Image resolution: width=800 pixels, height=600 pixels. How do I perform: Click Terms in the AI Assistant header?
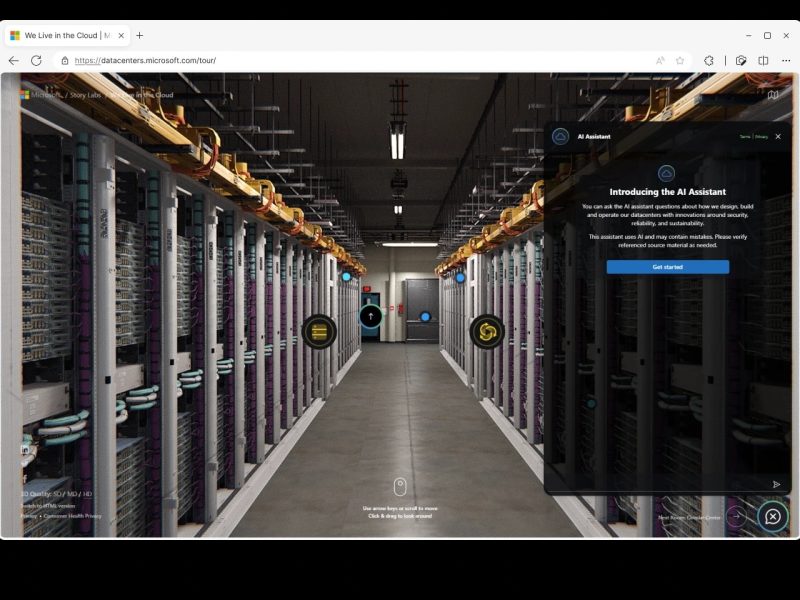(745, 136)
